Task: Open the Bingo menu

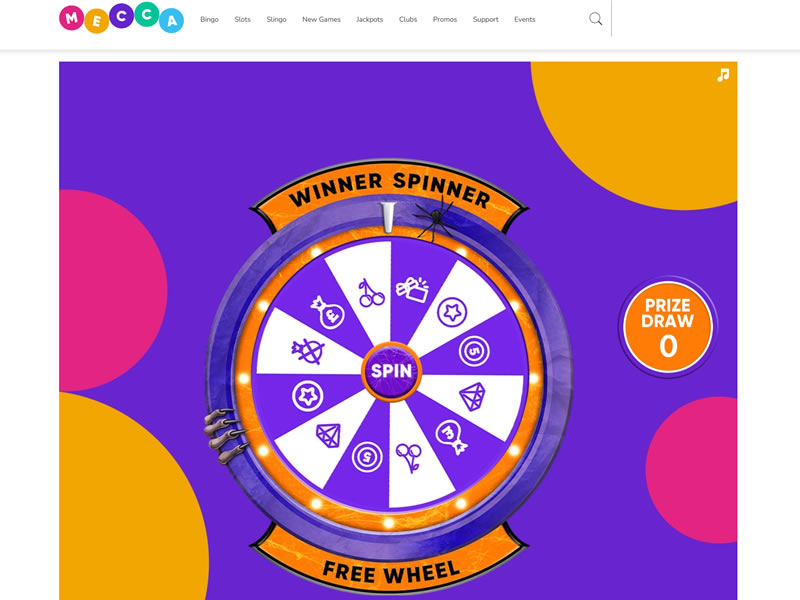Action: point(209,19)
